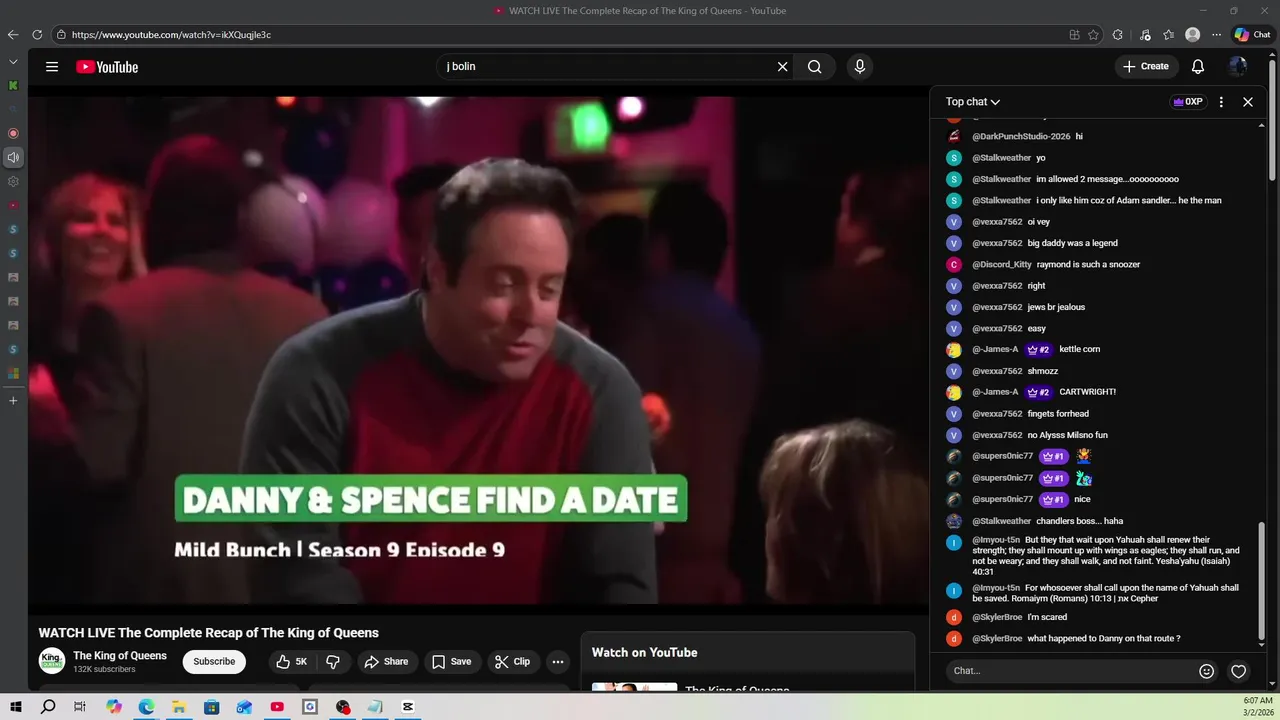Click the '132K subscribers' text
Screen dimensions: 1280x720
[104, 670]
